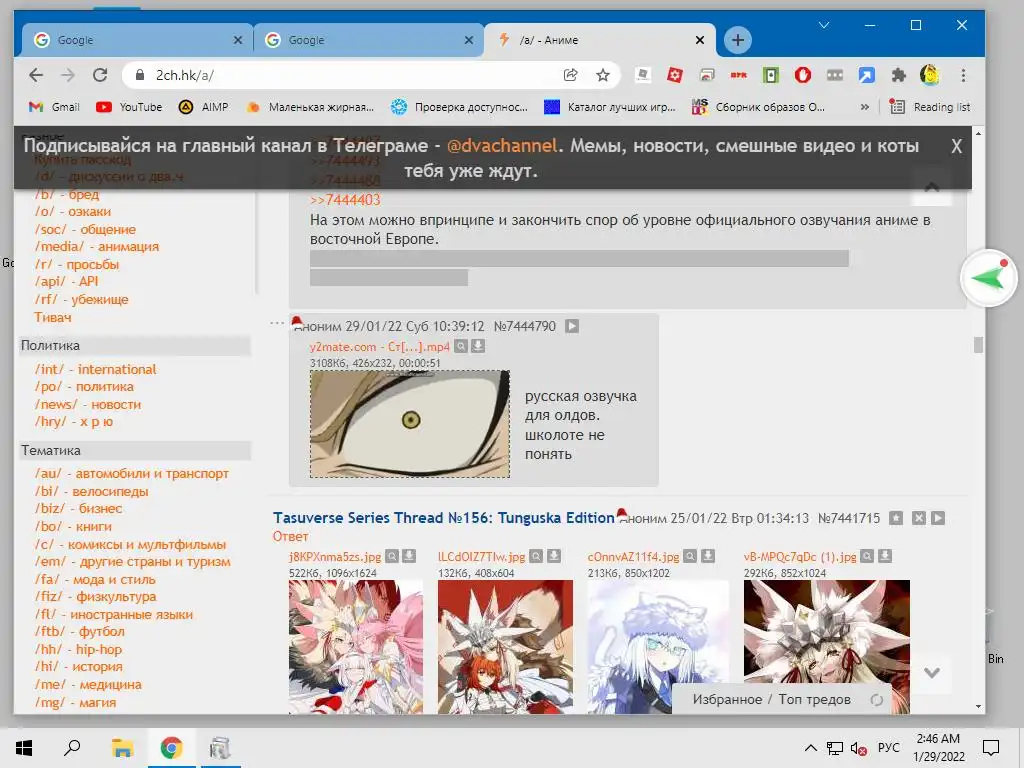Open the Chrome profile avatar

(930, 75)
